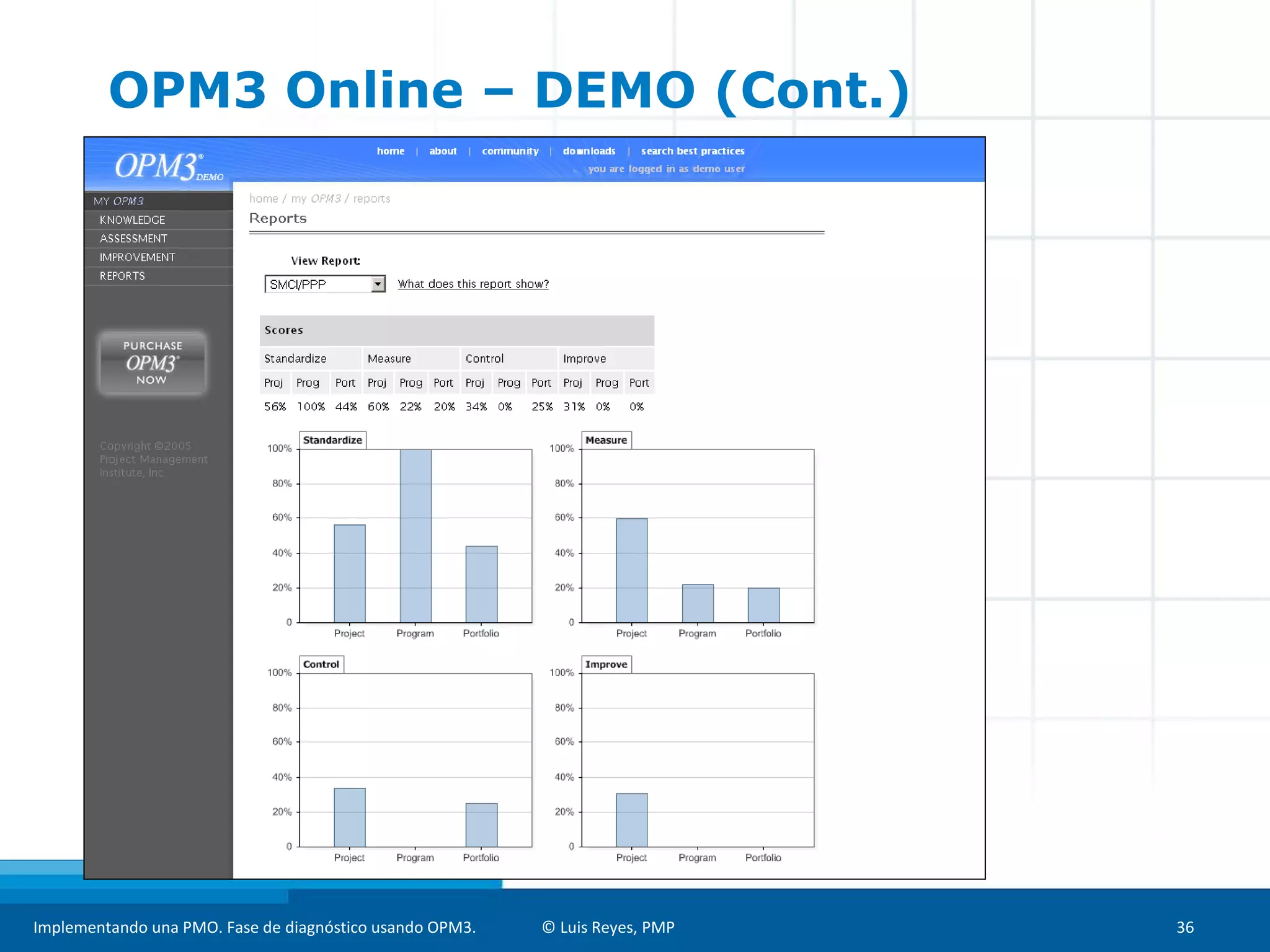This screenshot has height=952, width=1270.
Task: Click 'What does this report show?' link
Action: point(473,284)
